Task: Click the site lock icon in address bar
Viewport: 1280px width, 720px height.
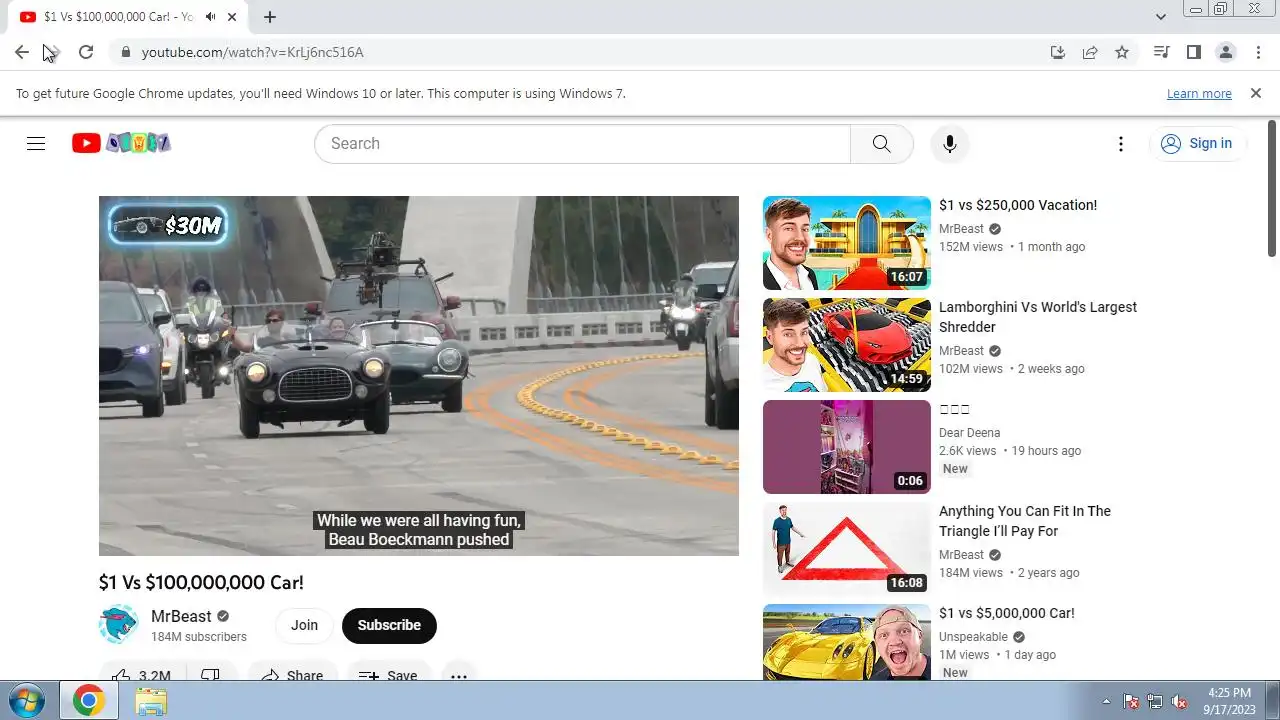Action: click(x=125, y=52)
